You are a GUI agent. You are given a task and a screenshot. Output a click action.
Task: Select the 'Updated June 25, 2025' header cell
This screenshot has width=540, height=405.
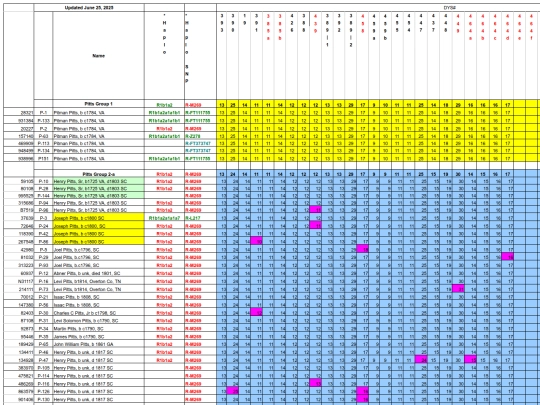click(89, 8)
